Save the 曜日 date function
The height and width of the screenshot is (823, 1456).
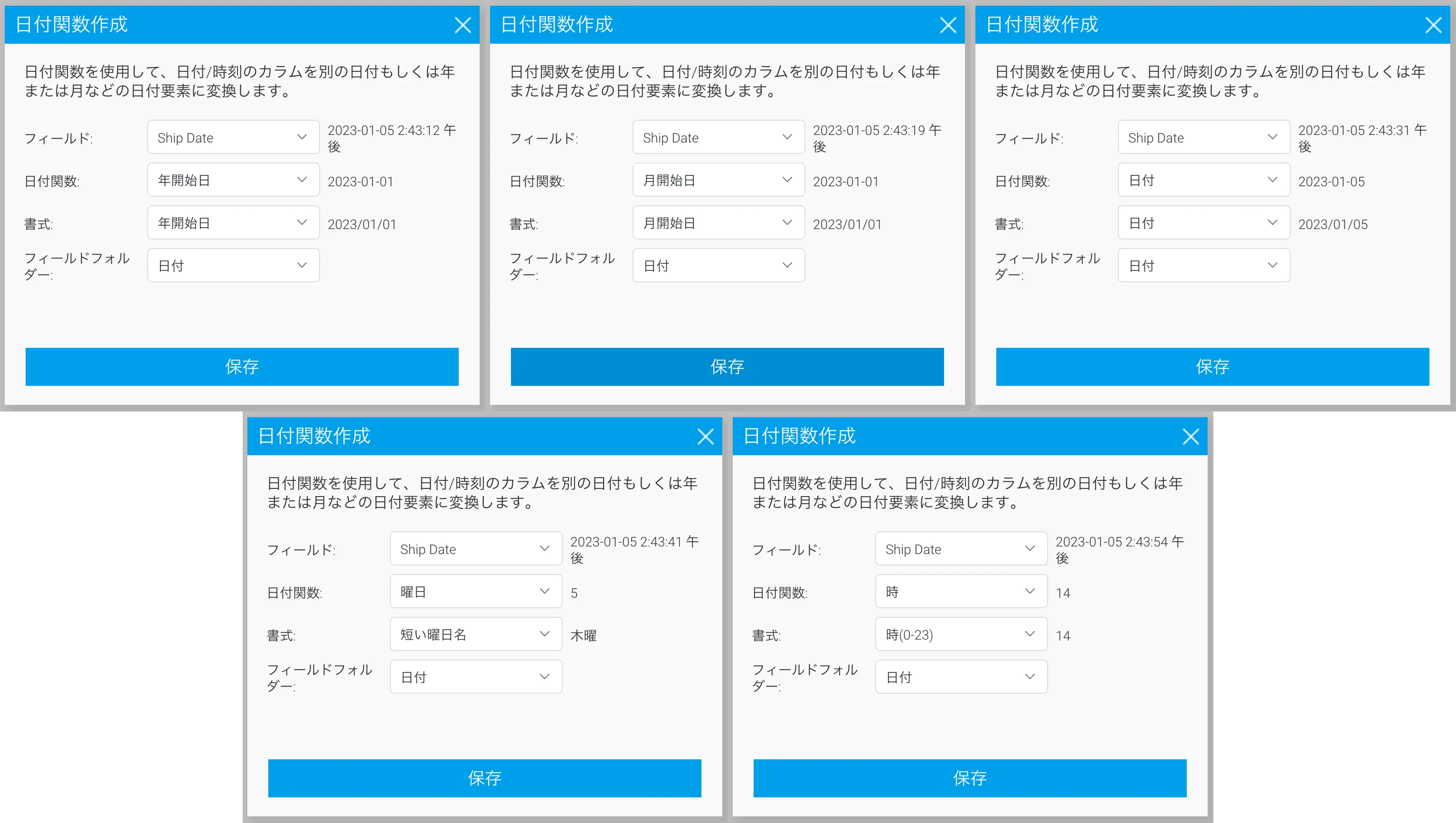484,778
